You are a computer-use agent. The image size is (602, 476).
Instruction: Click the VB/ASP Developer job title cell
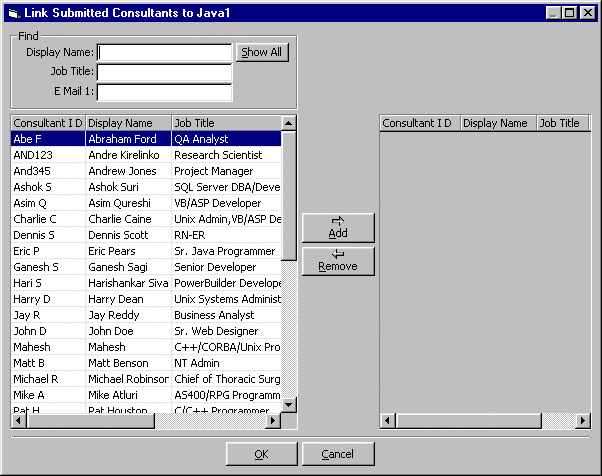pyautogui.click(x=226, y=203)
